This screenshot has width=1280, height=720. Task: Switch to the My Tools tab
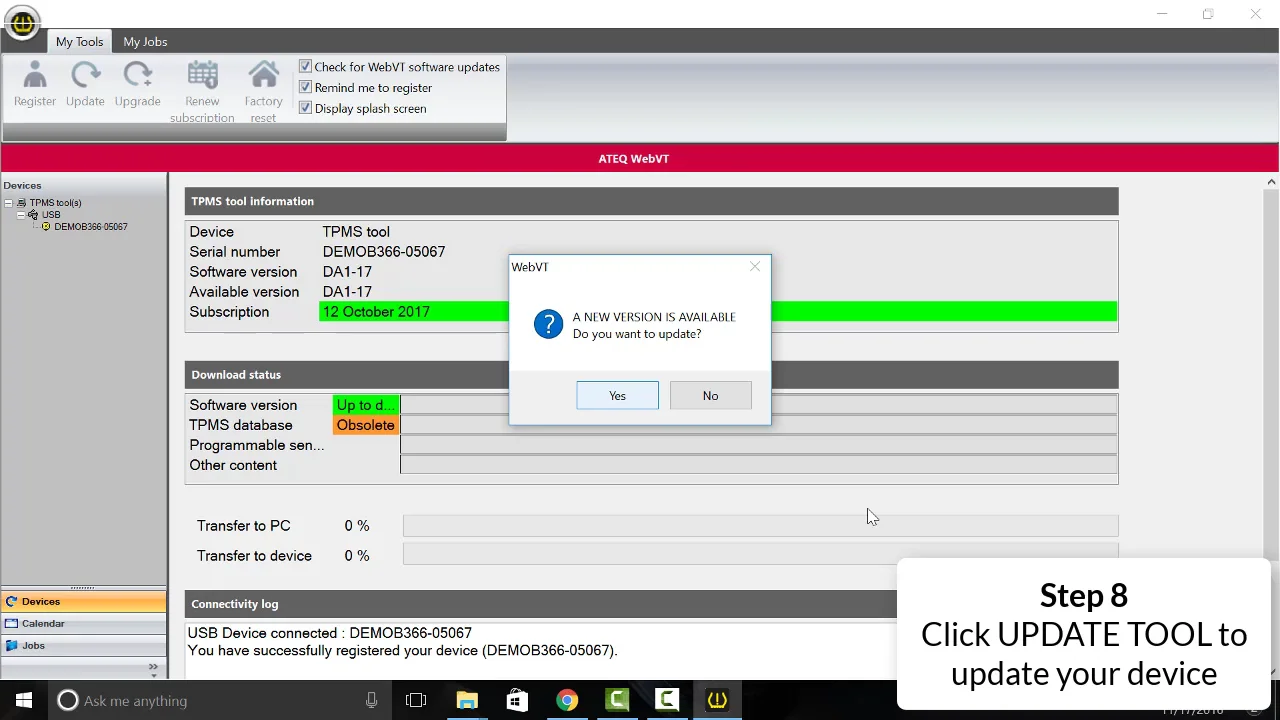79,42
